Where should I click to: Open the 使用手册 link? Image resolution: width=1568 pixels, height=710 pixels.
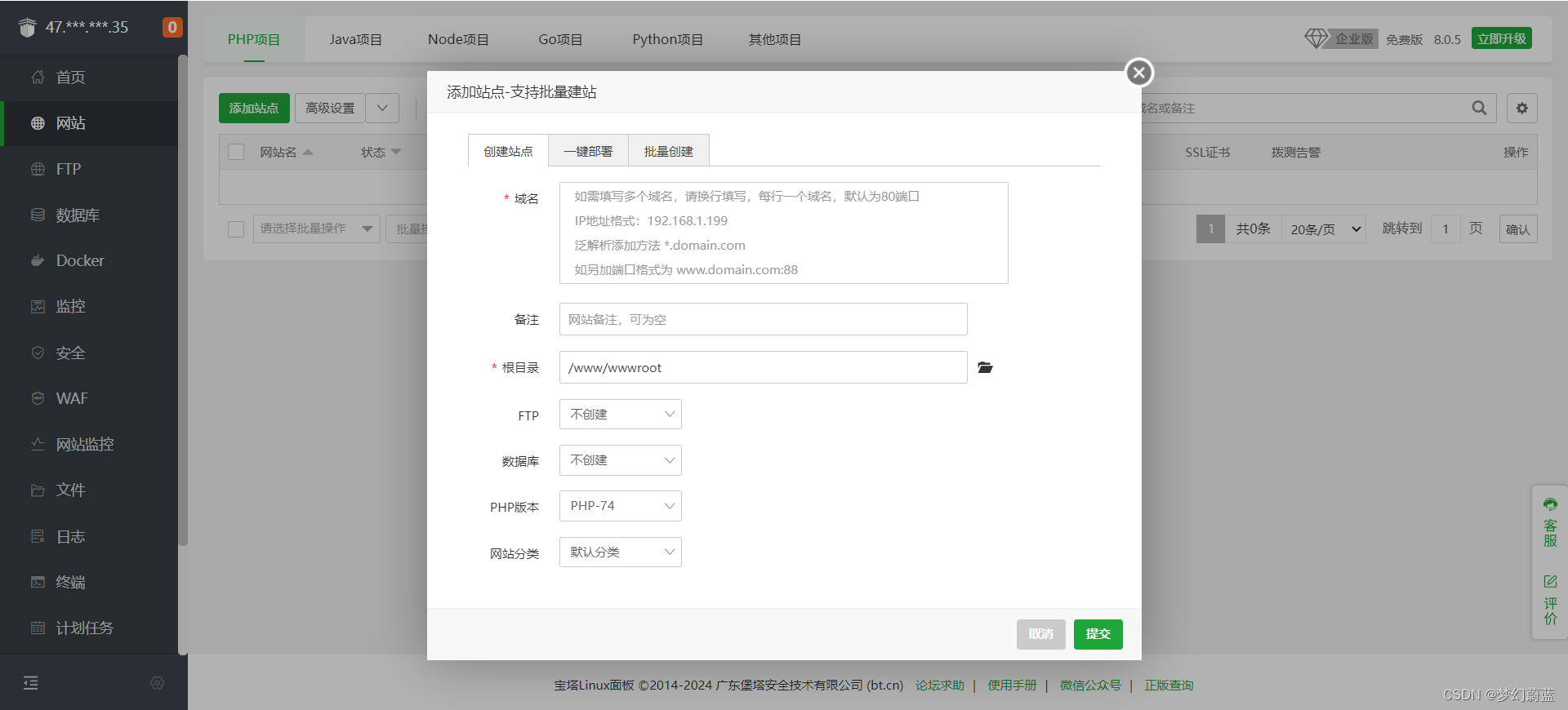click(1012, 686)
